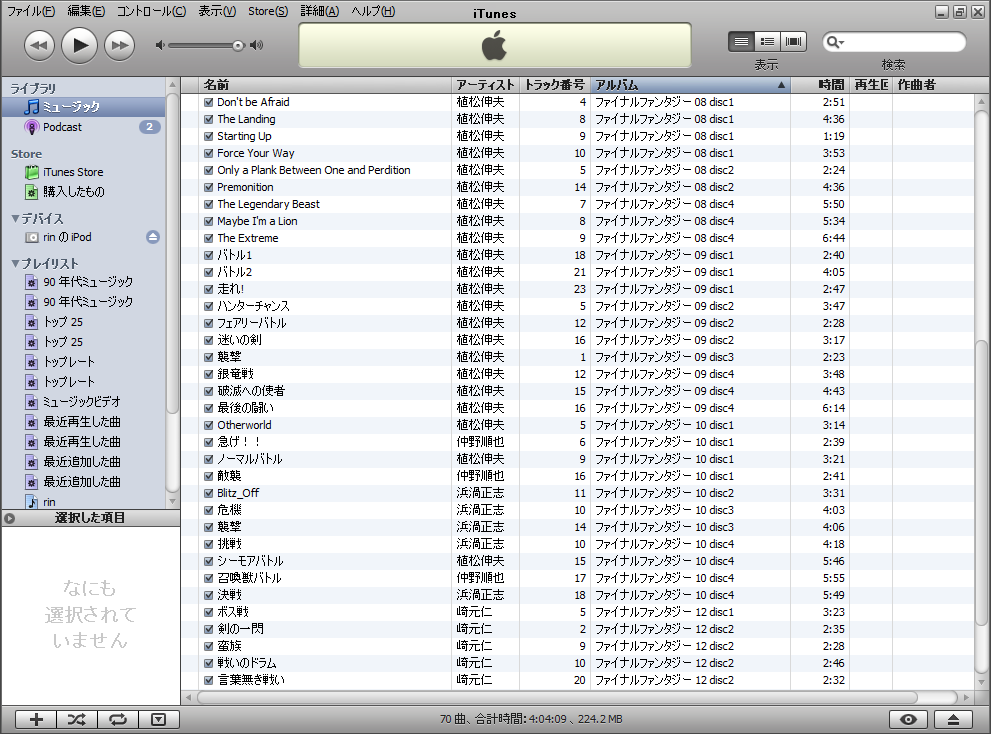Image resolution: width=991 pixels, height=734 pixels.
Task: Click the previous track rewind button
Action: click(x=39, y=46)
